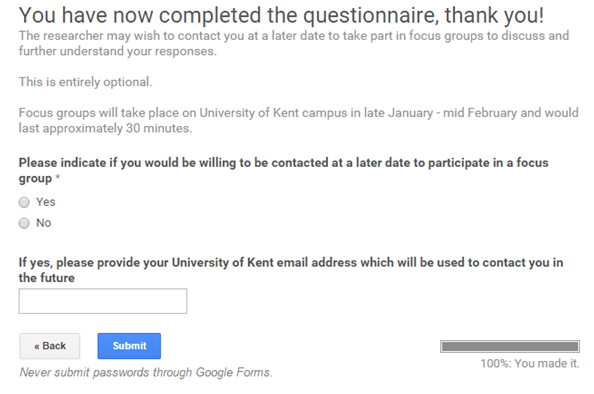Click the "Never submit passwords through Google Forms" notice
Screen dimensions: 594x394
[146, 372]
